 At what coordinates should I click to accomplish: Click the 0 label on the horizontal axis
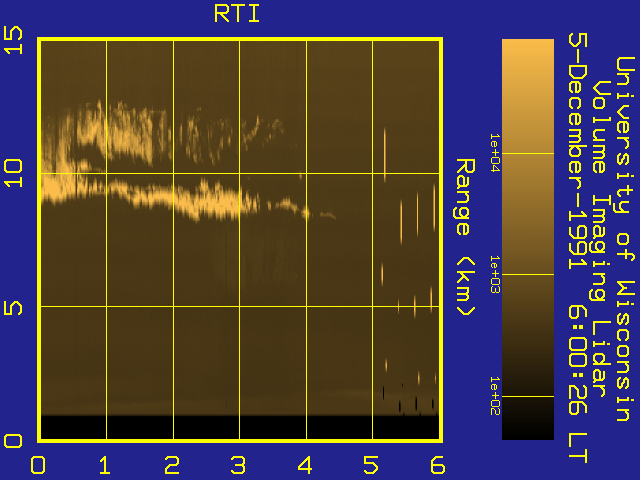tap(38, 465)
